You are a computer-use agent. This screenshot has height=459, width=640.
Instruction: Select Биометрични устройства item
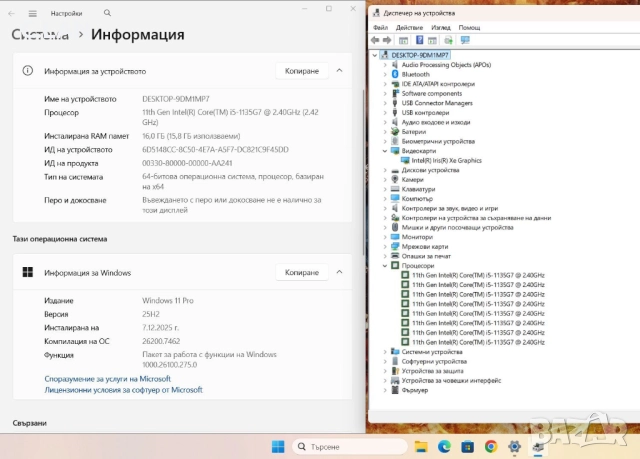[438, 142]
